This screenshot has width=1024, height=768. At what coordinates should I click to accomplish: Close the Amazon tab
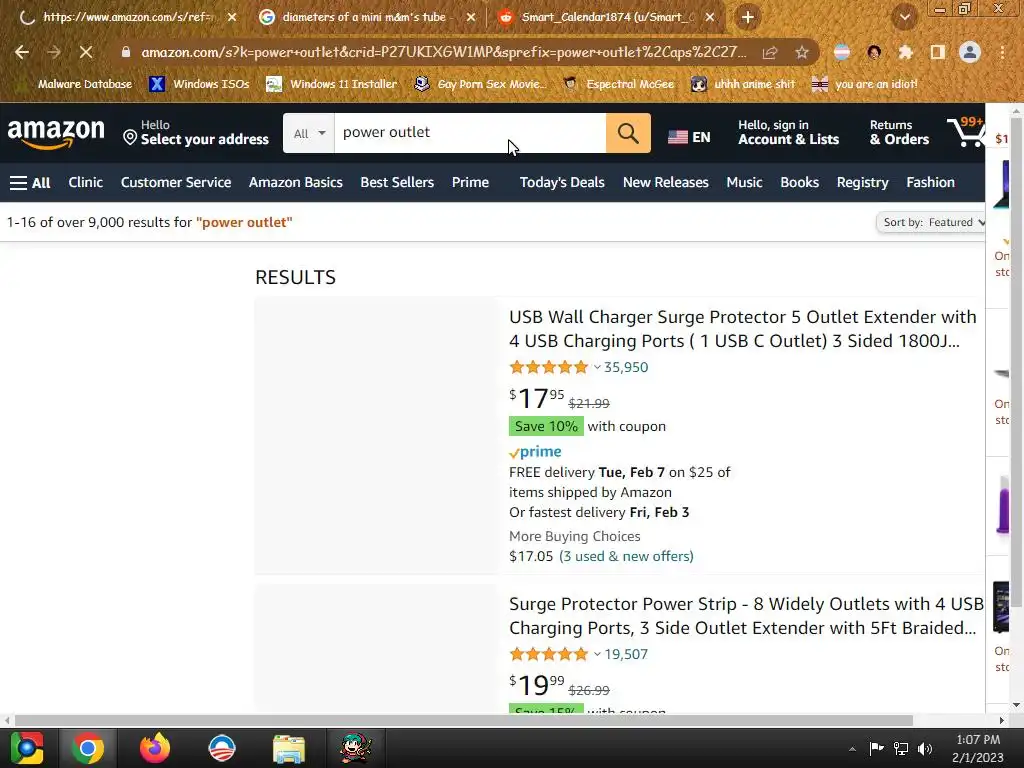tap(232, 18)
